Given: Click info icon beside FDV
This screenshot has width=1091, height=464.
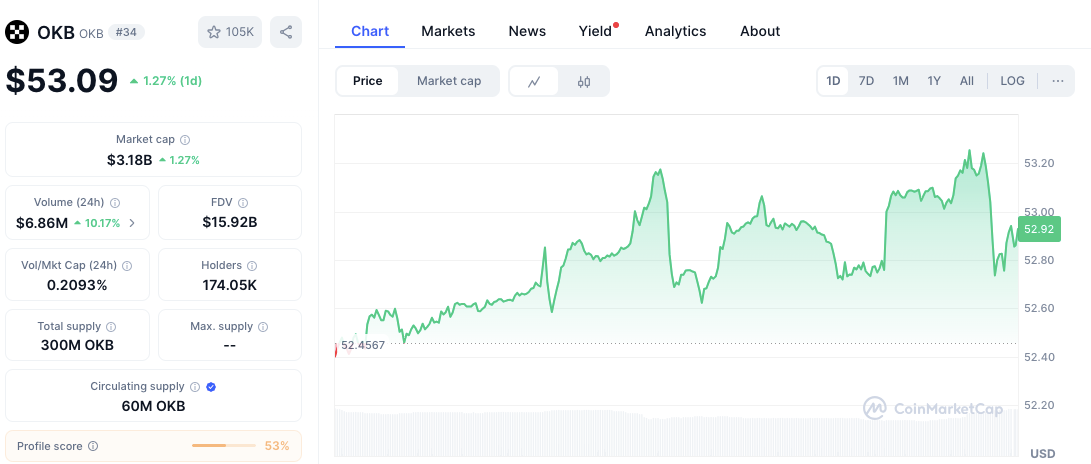Looking at the screenshot, I should click(243, 202).
